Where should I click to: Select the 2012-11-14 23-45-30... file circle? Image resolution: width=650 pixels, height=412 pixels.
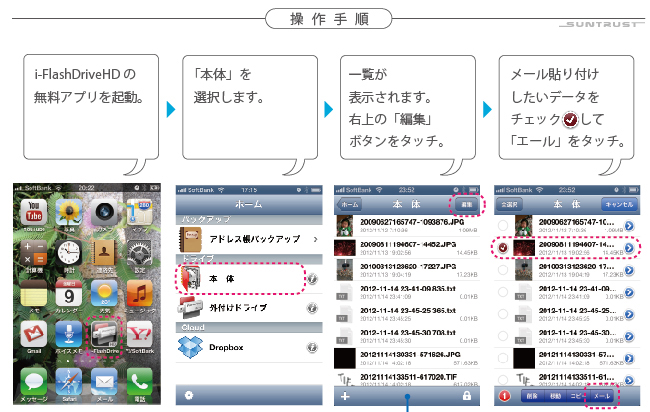coord(502,336)
